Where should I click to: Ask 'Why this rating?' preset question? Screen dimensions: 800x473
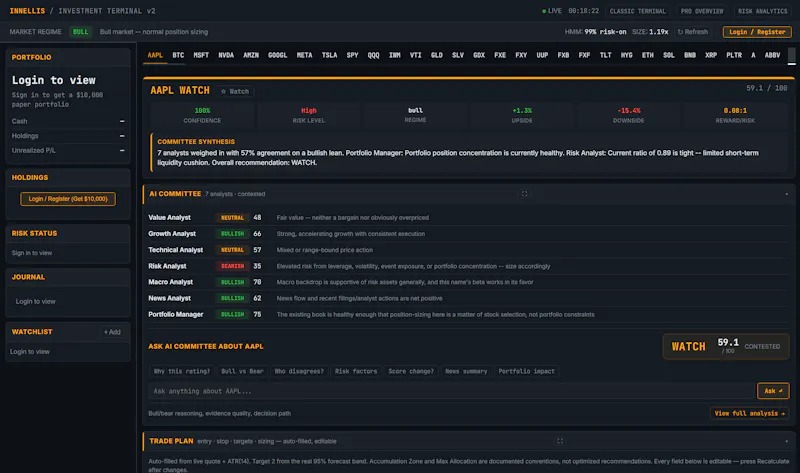[x=182, y=371]
